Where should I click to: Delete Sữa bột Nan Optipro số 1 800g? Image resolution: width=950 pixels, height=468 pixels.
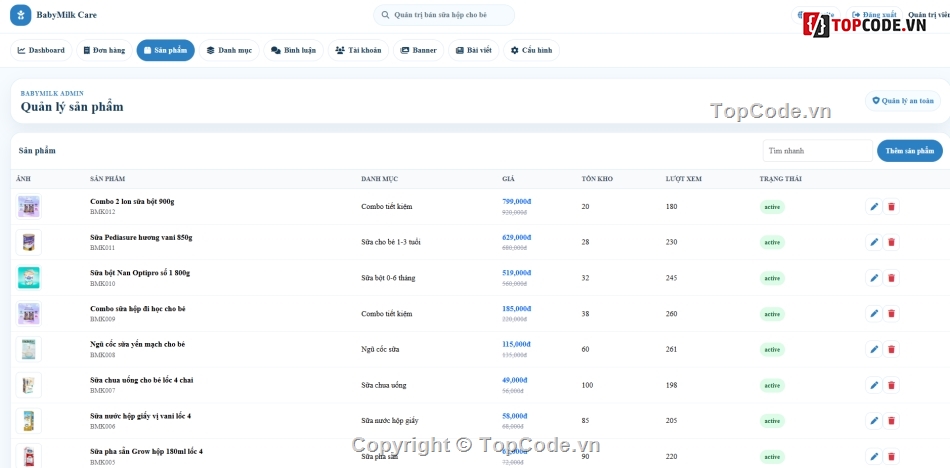(x=891, y=278)
